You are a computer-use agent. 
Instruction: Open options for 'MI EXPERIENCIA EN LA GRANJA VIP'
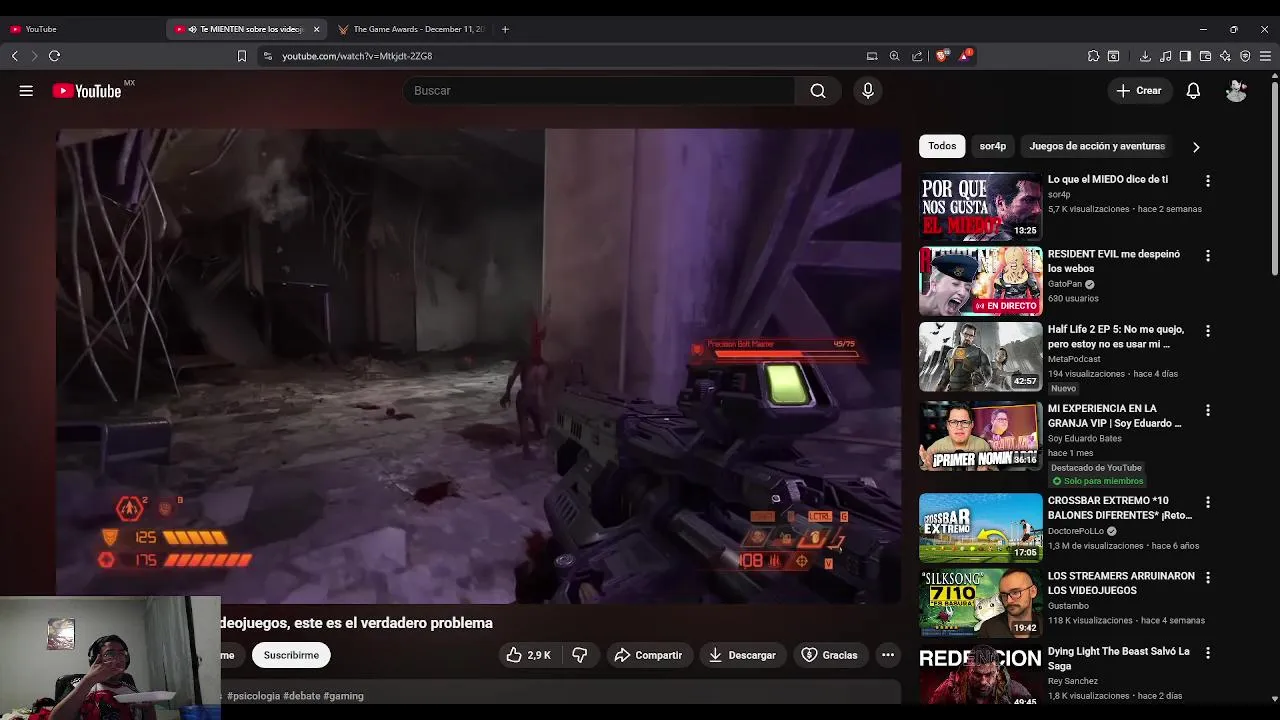click(1207, 410)
